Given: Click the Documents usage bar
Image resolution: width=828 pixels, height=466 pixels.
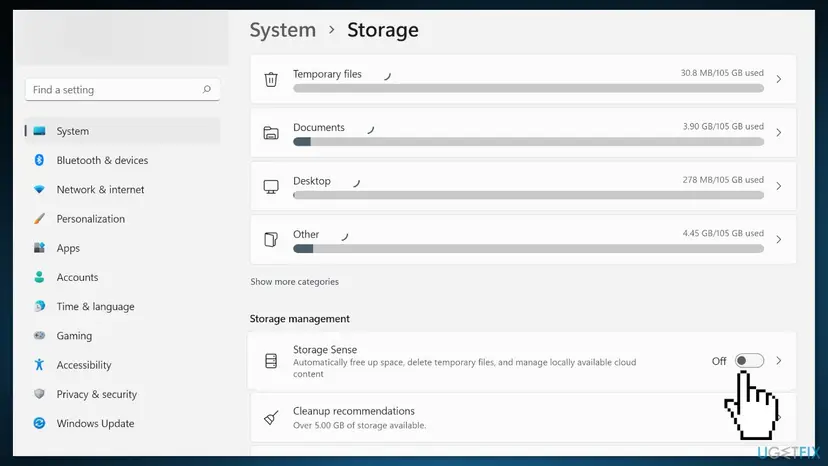Looking at the screenshot, I should [x=529, y=142].
